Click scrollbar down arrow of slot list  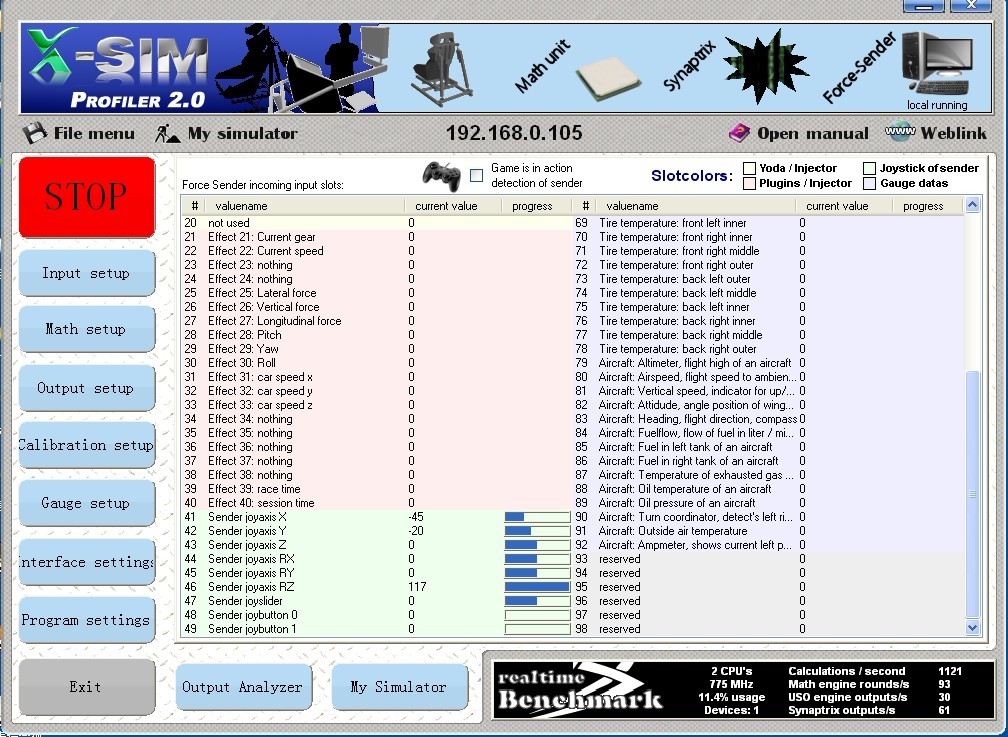[972, 628]
